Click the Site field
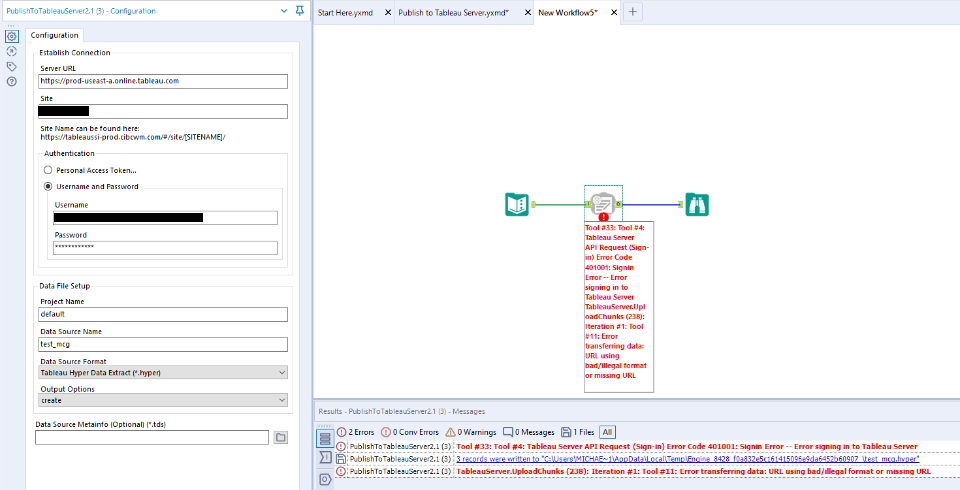The width and height of the screenshot is (960, 490). pos(163,111)
